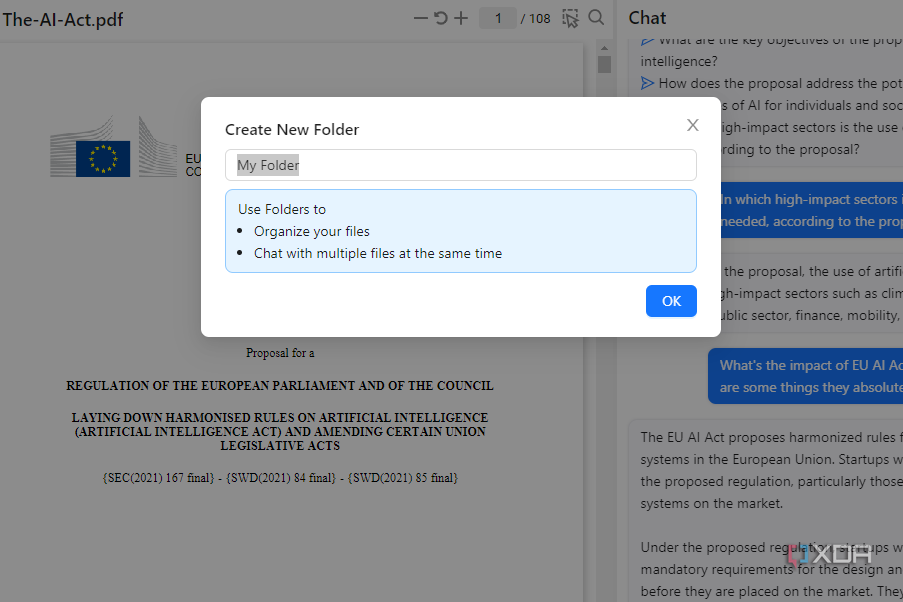Click the 'Organize your files' text
The height and width of the screenshot is (602, 903).
point(312,232)
